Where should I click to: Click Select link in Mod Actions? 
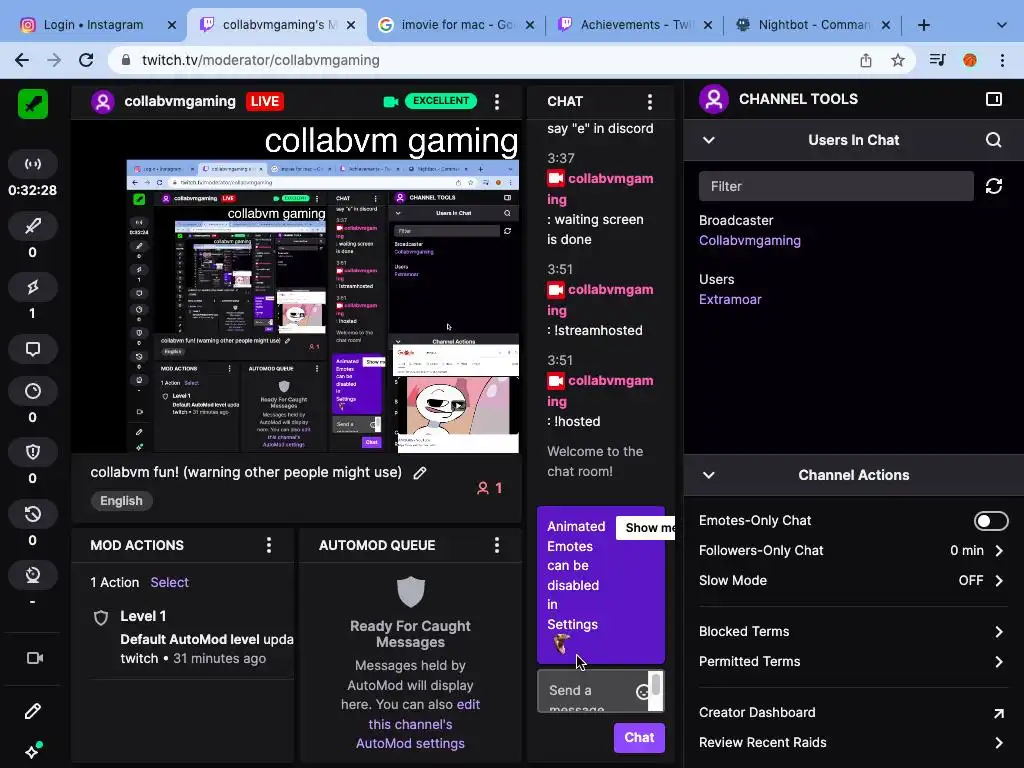click(x=169, y=583)
